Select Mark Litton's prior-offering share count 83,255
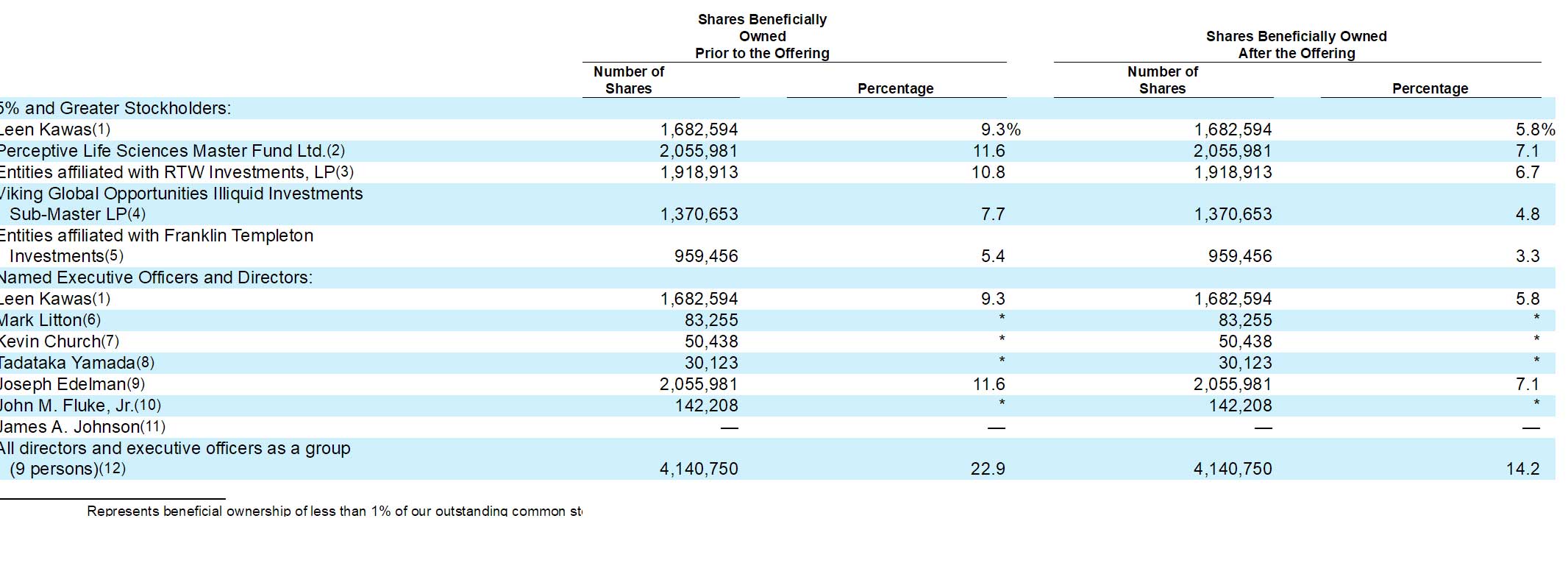Viewport: 1568px width, 563px height. [x=711, y=320]
